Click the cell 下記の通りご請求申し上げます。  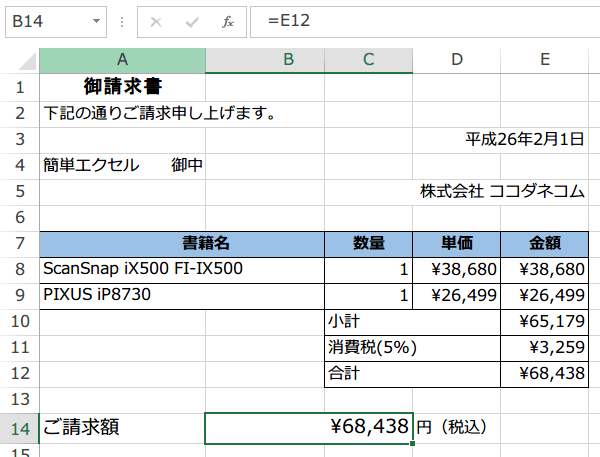122,114
